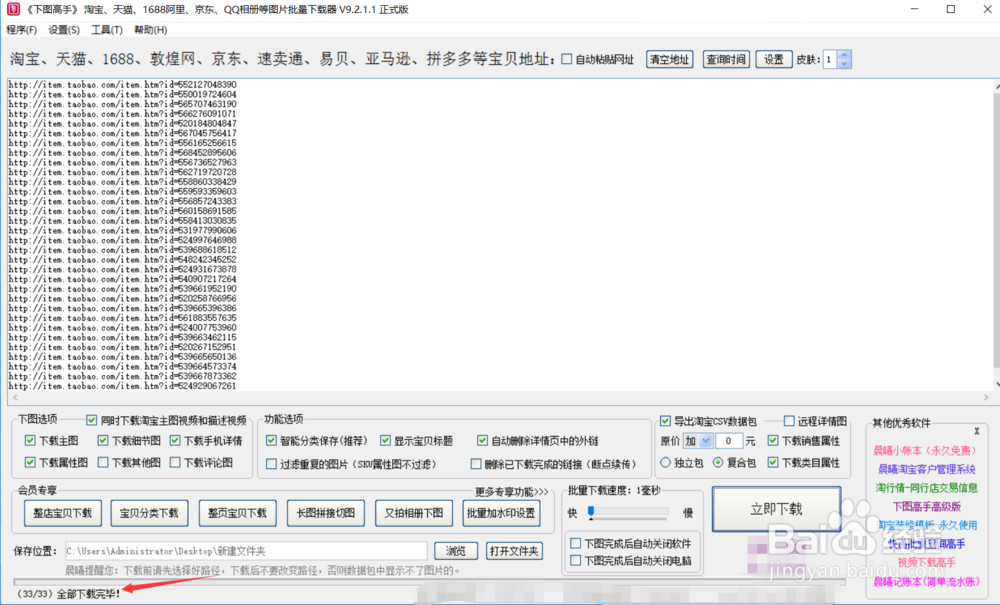Open the 程序(F) menu

click(x=22, y=30)
